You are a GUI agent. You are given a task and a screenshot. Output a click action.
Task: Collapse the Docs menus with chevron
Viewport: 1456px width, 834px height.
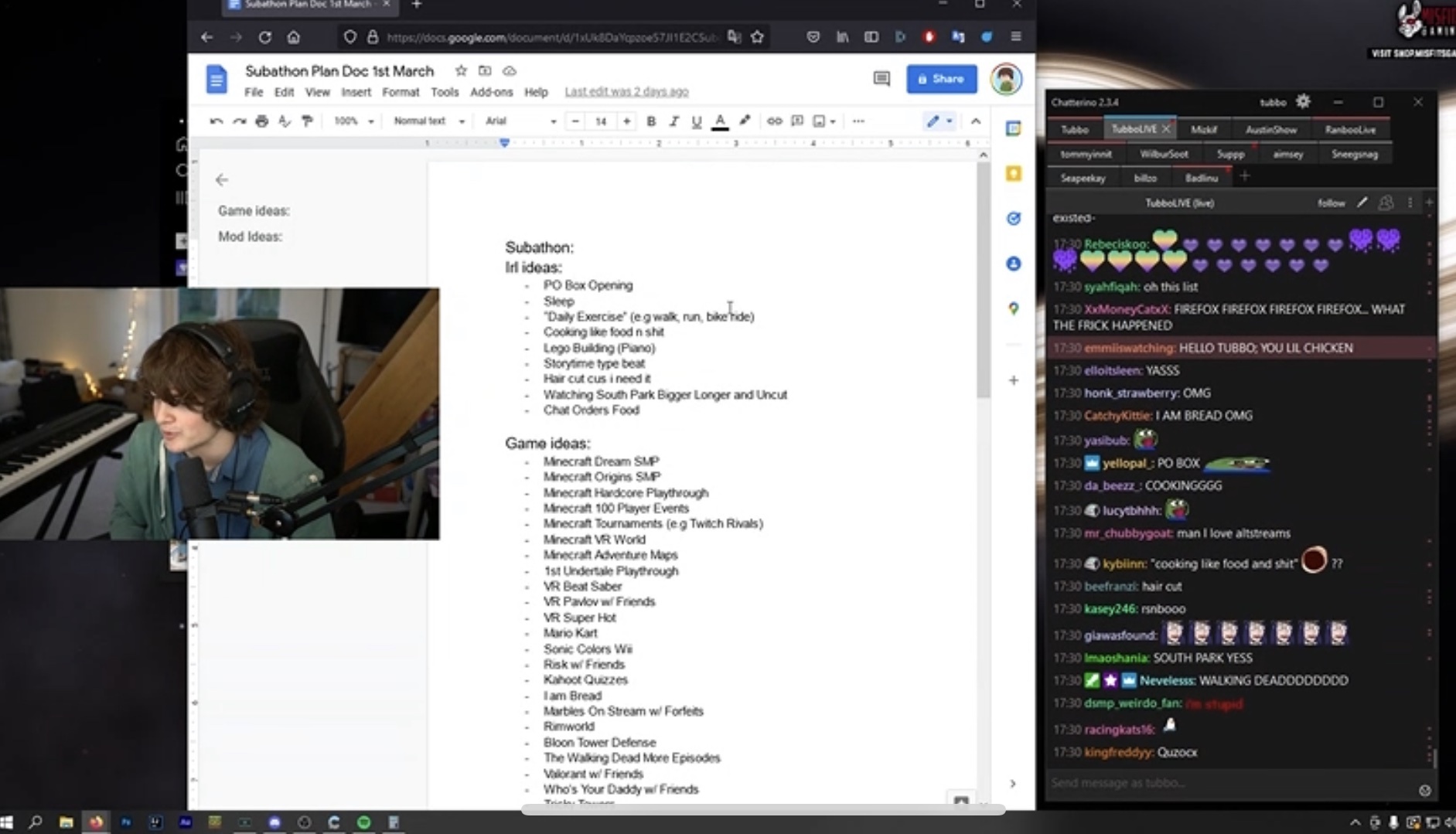click(976, 121)
